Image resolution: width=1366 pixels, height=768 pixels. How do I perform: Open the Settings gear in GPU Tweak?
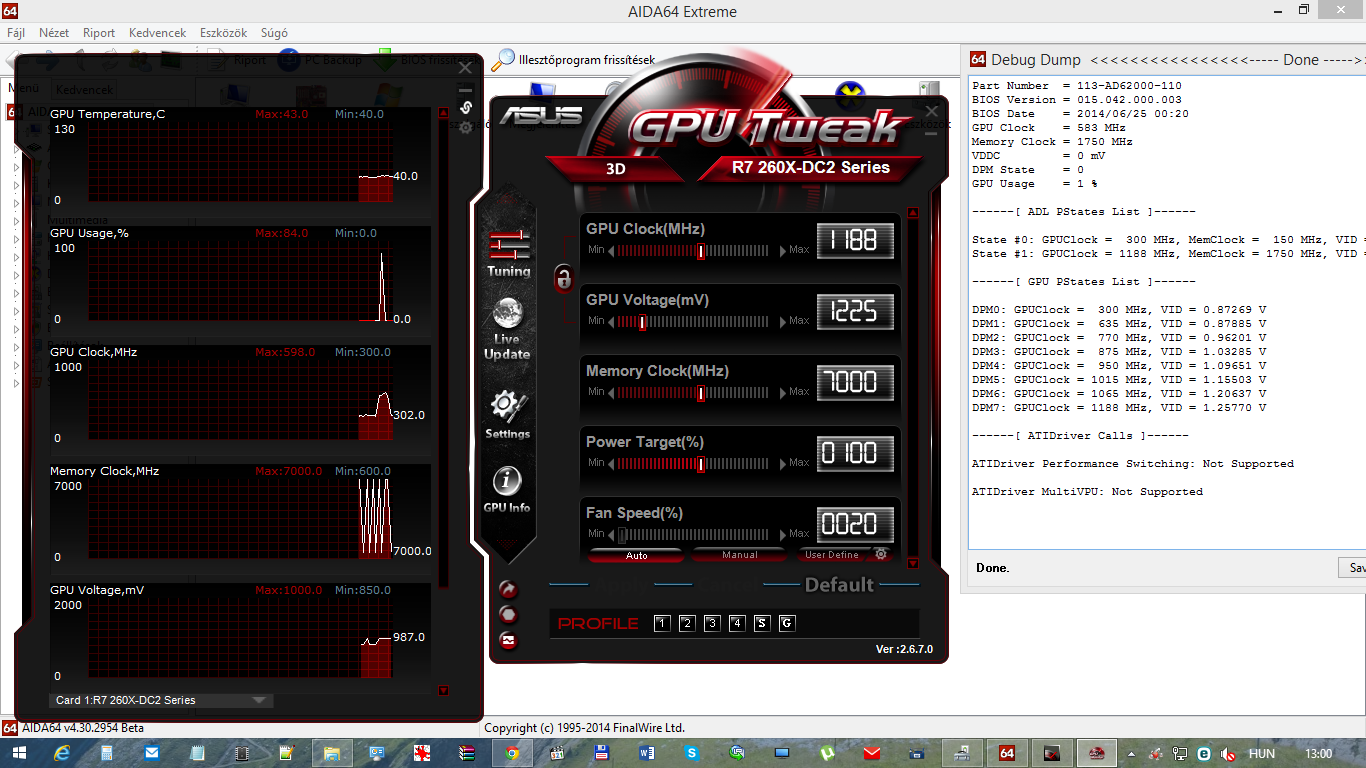click(508, 413)
